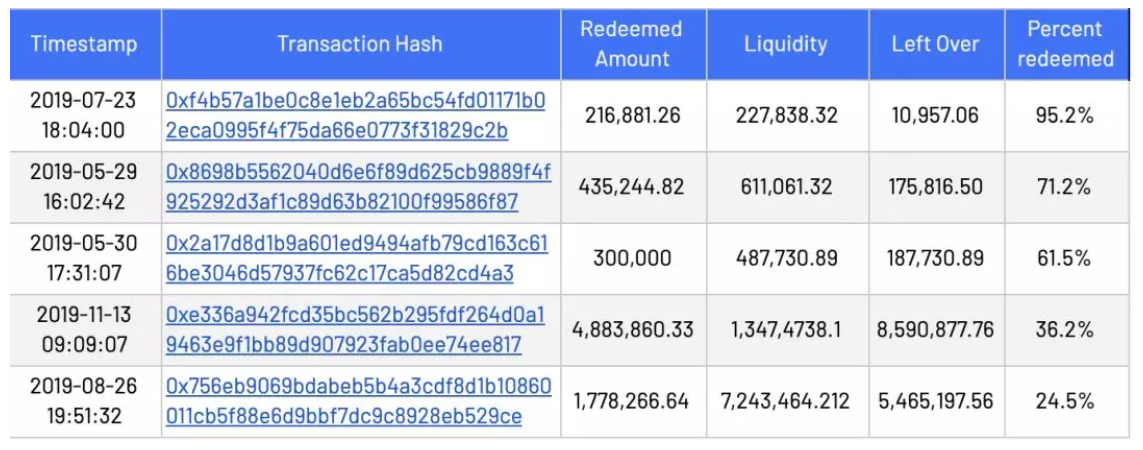
Task: Click the Timestamp column header
Action: (84, 44)
